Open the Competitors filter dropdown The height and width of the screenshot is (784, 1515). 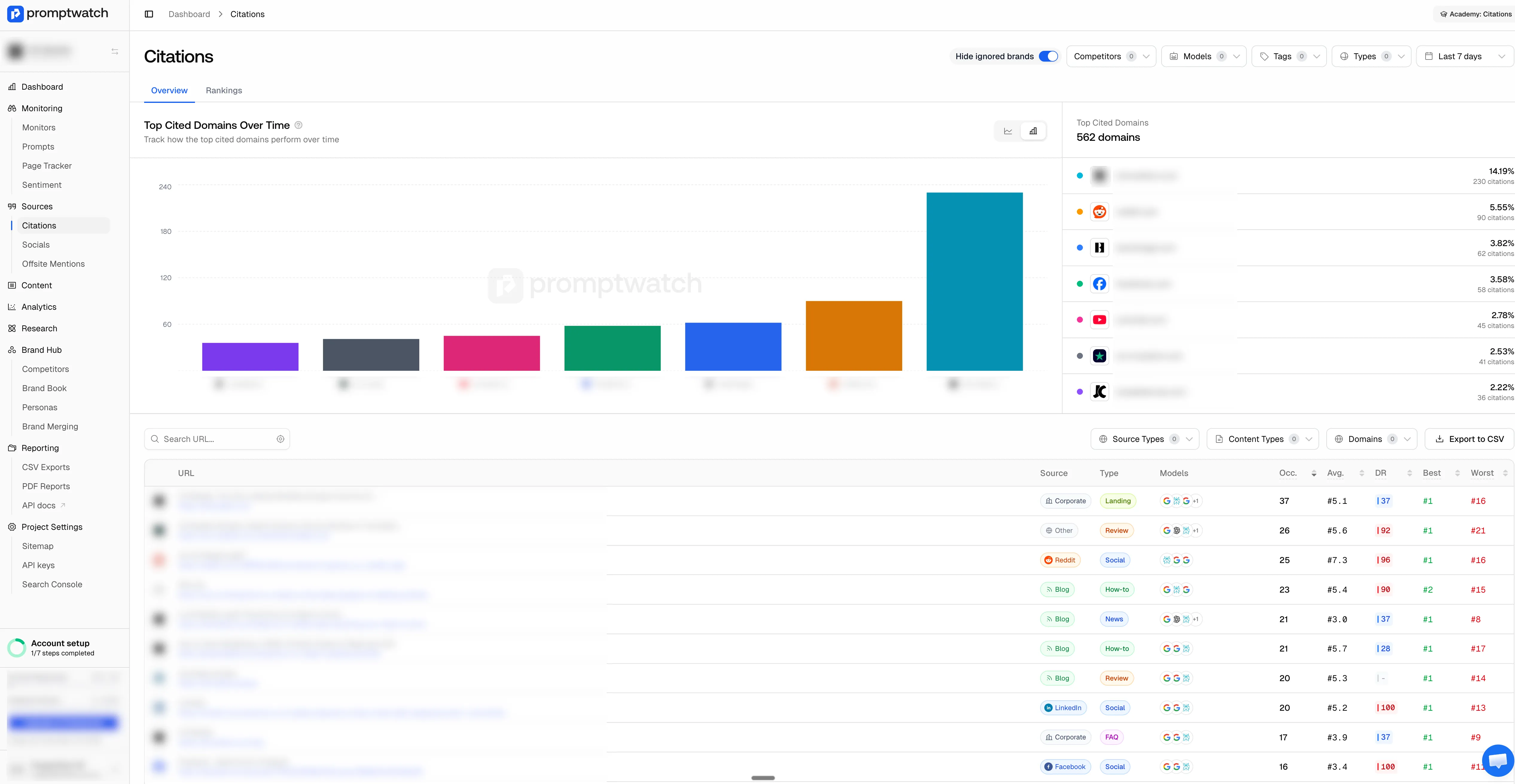1110,57
